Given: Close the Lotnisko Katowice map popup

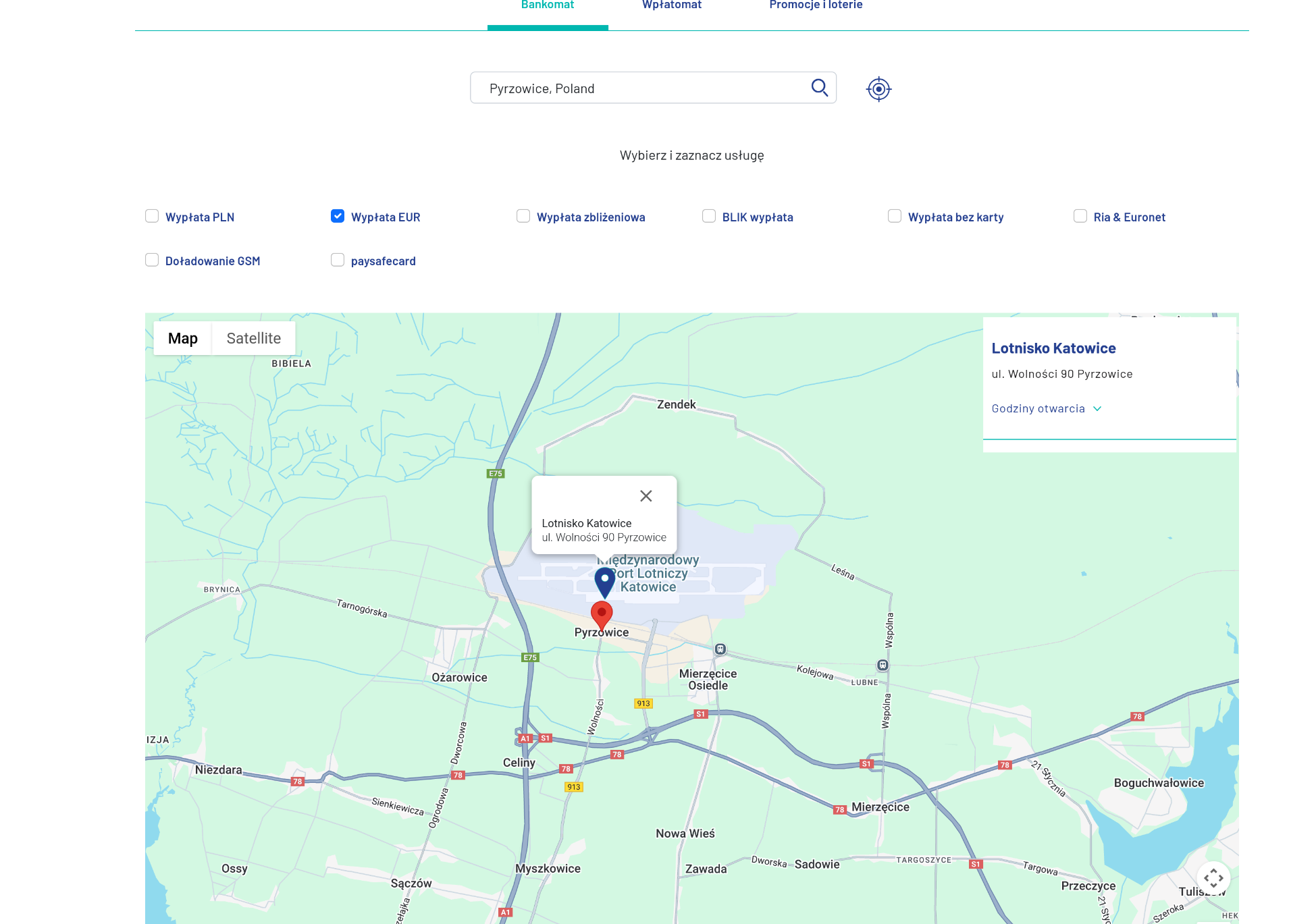Looking at the screenshot, I should (x=646, y=496).
